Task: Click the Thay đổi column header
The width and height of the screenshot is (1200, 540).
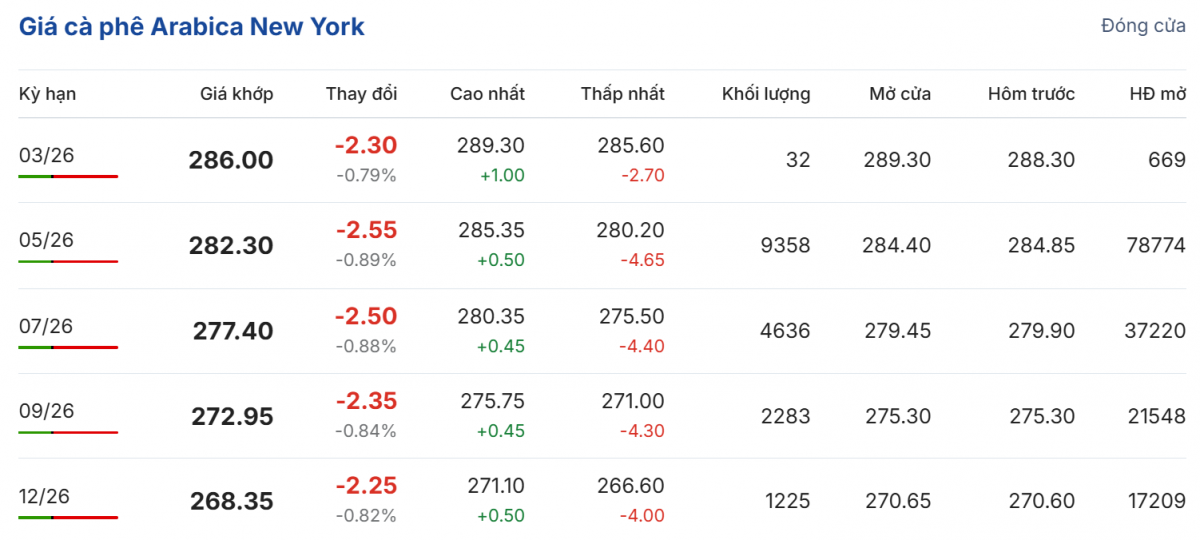Action: [x=361, y=94]
